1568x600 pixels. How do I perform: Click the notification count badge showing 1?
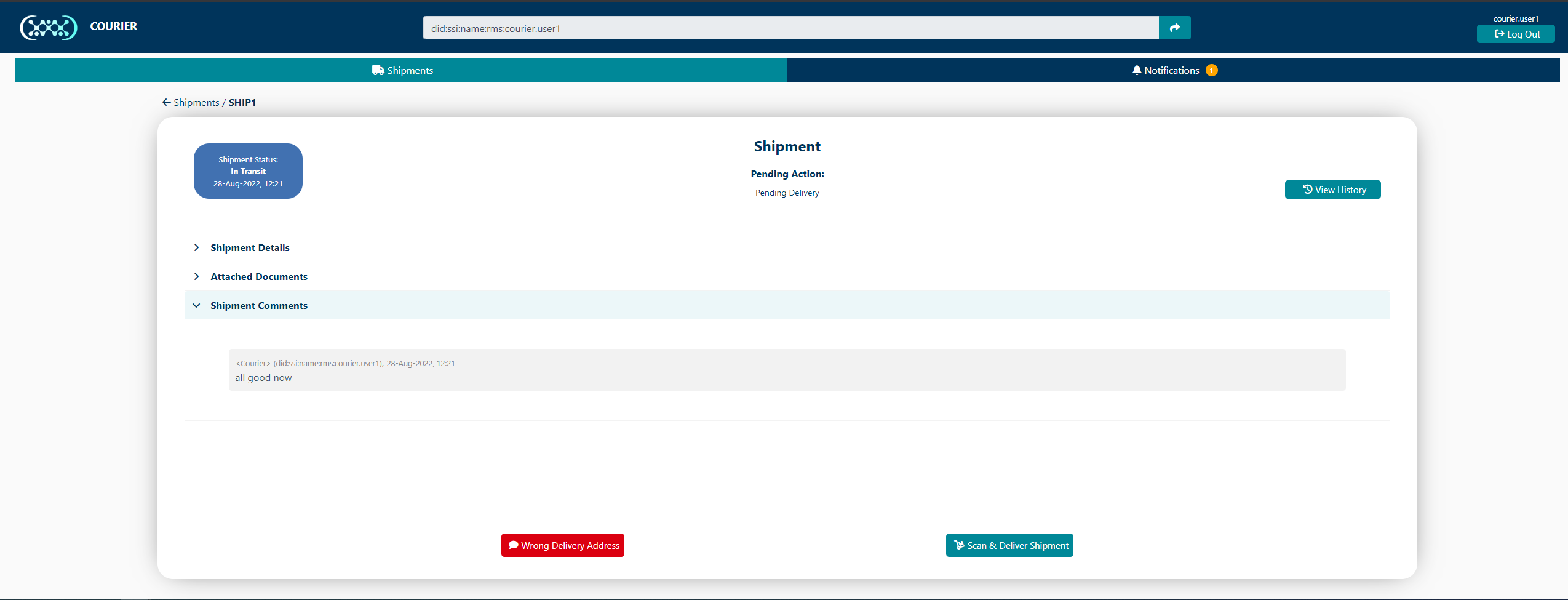(1211, 70)
